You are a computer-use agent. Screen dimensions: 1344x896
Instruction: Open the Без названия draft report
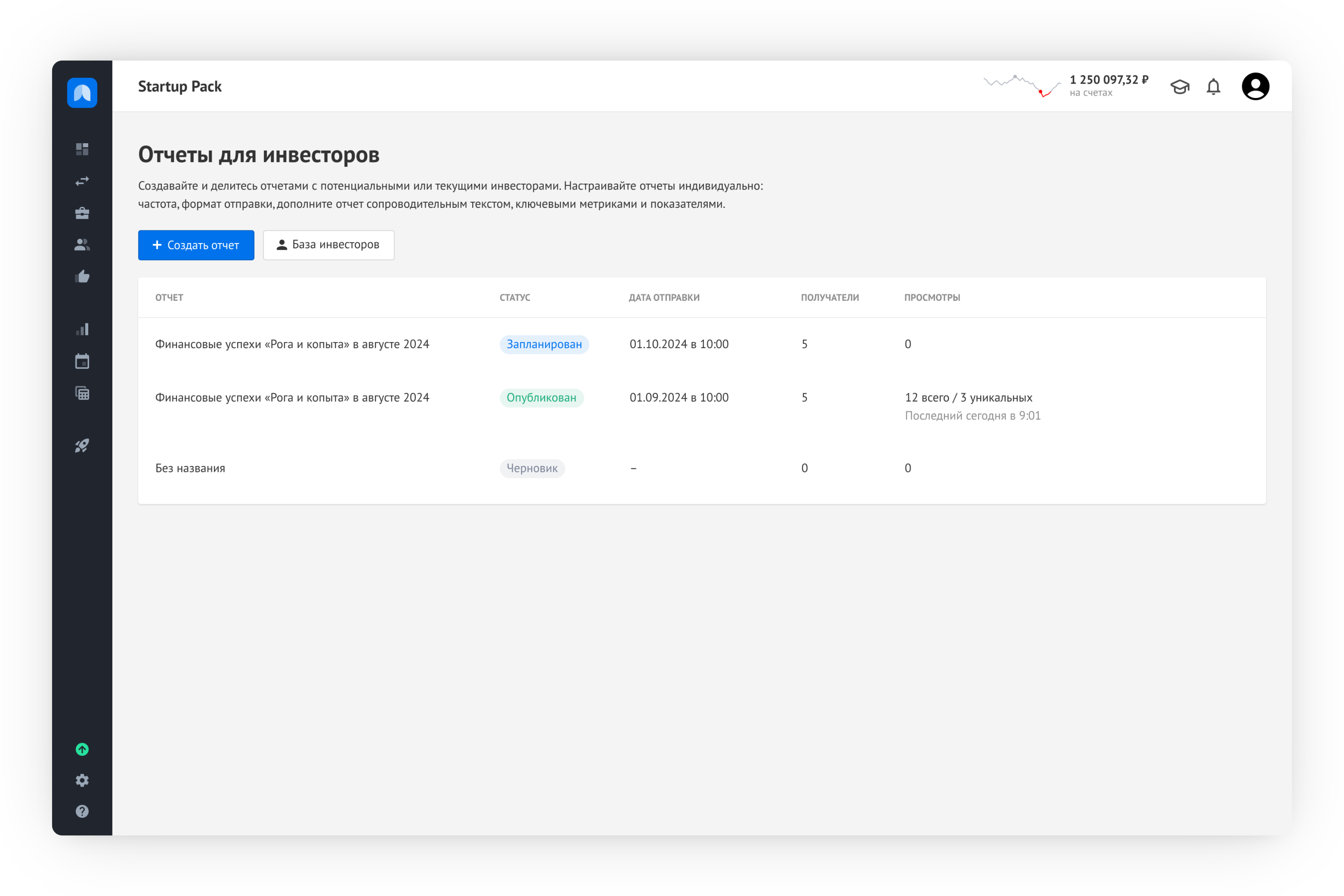coord(701,468)
